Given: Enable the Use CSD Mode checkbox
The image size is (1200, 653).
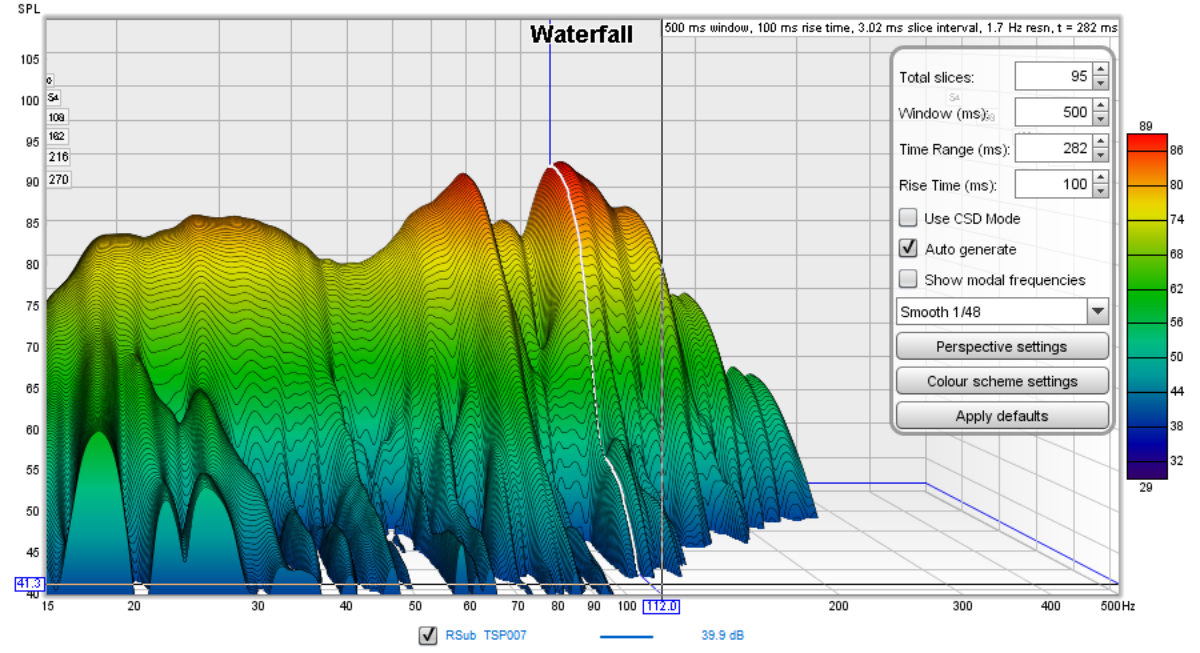Looking at the screenshot, I should (908, 218).
